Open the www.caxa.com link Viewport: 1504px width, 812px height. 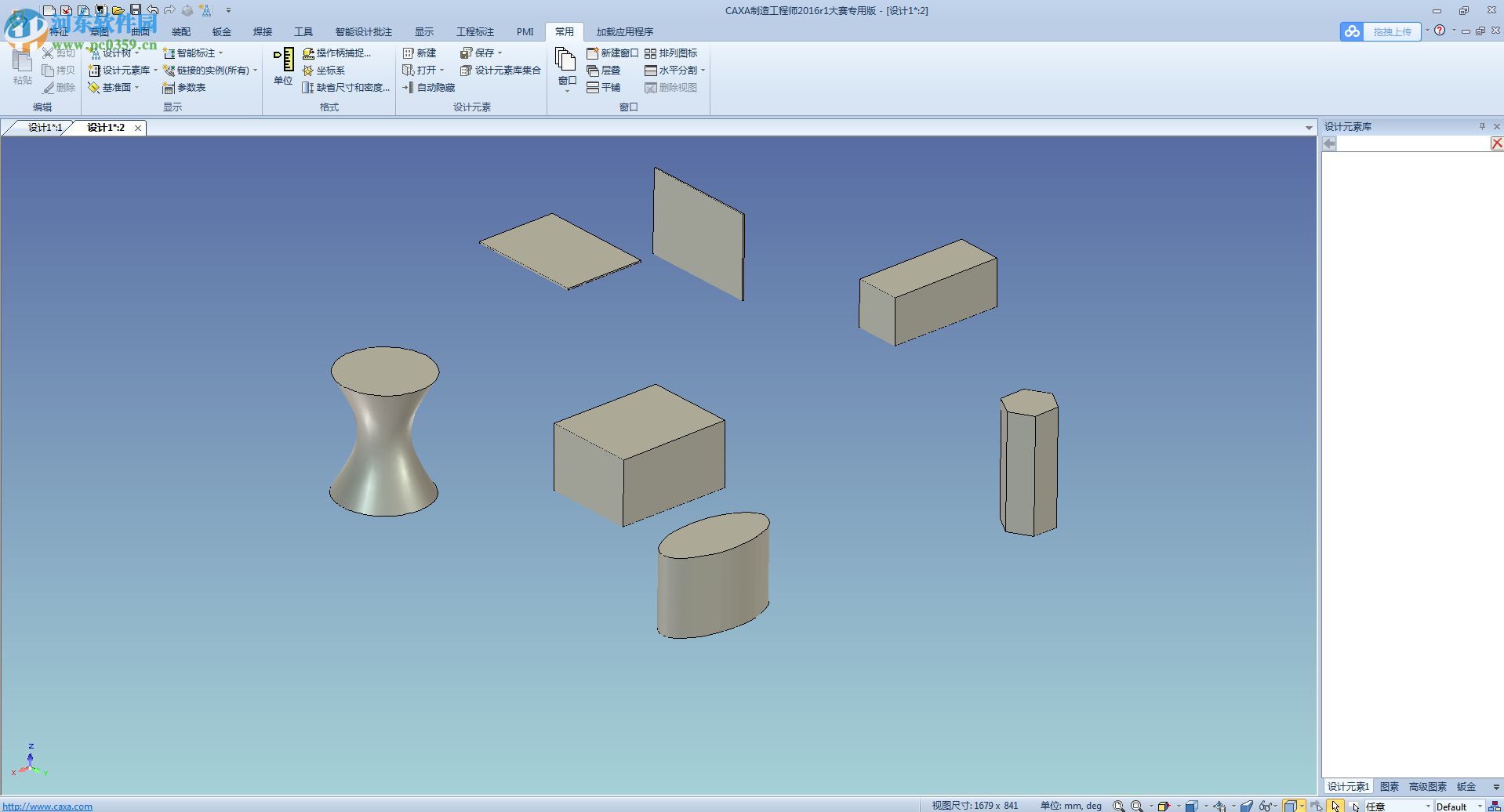point(48,806)
